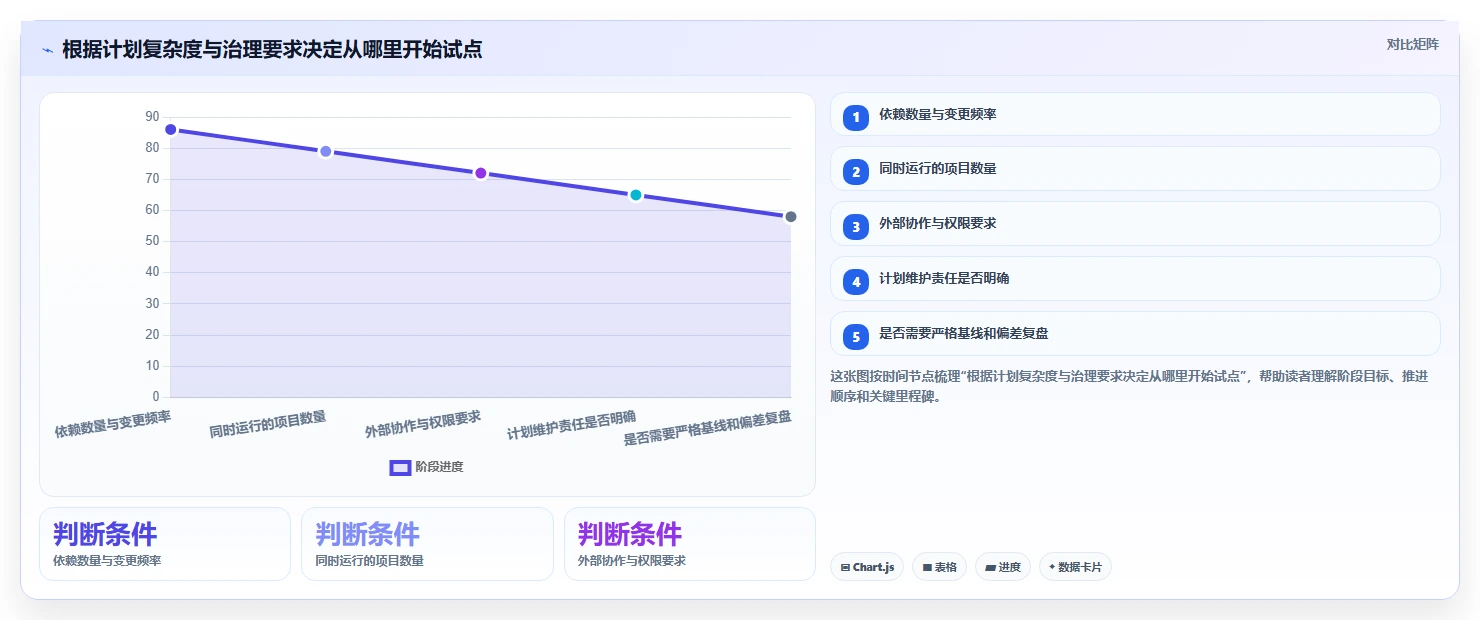Click the y-axis value 90

pyautogui.click(x=152, y=117)
